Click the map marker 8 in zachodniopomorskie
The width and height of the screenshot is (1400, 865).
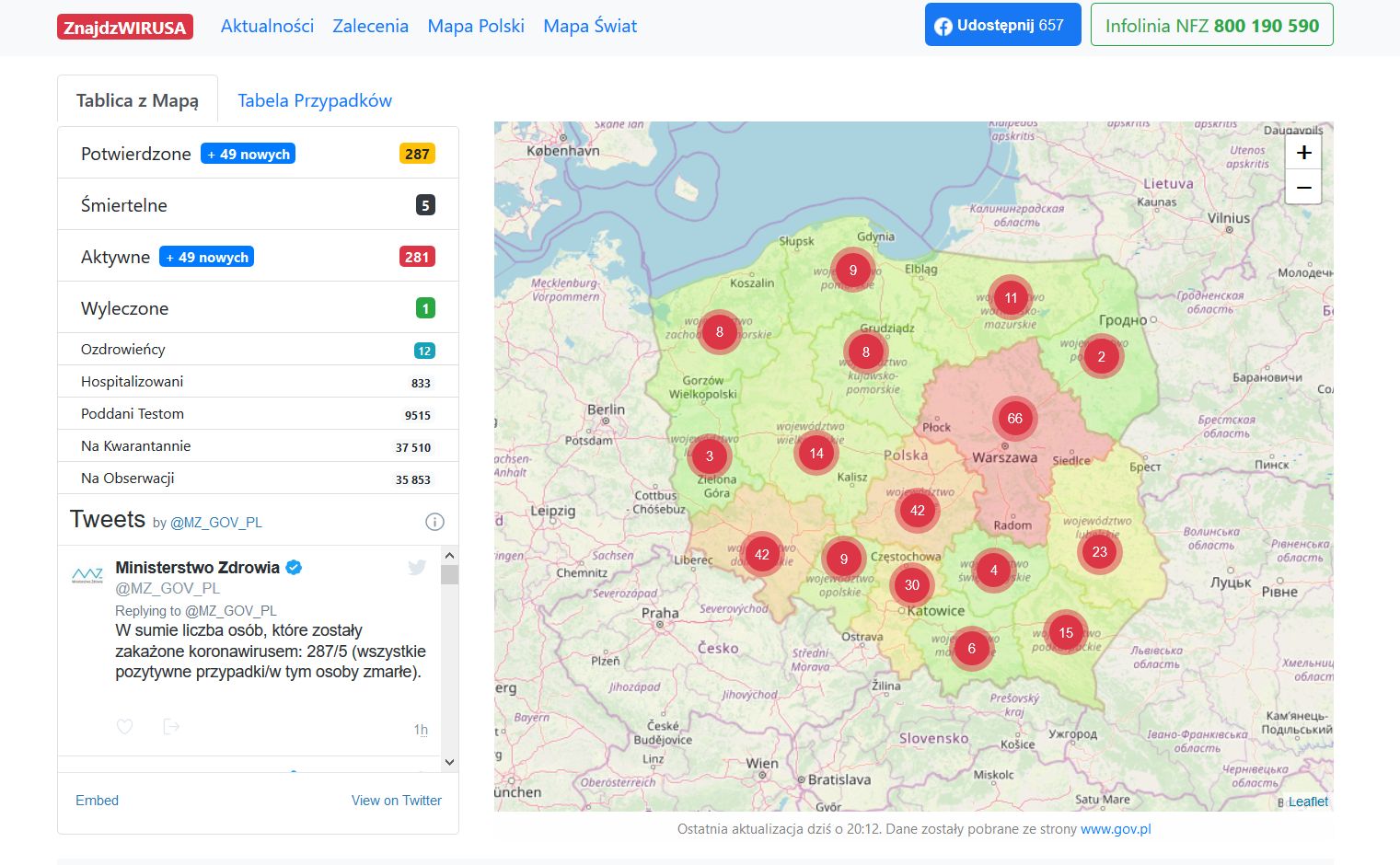719,332
